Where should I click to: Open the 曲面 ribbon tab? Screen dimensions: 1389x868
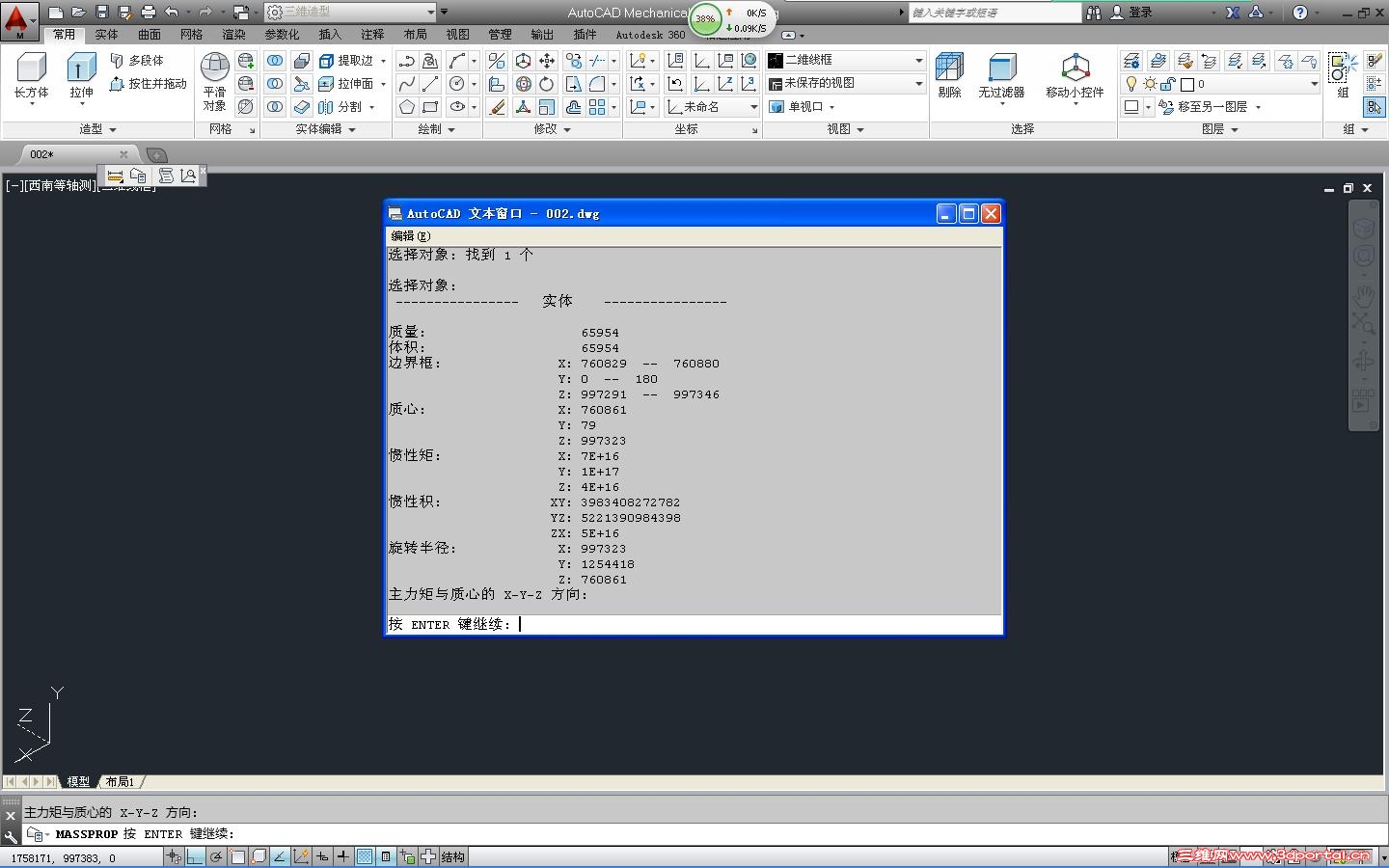pyautogui.click(x=150, y=35)
